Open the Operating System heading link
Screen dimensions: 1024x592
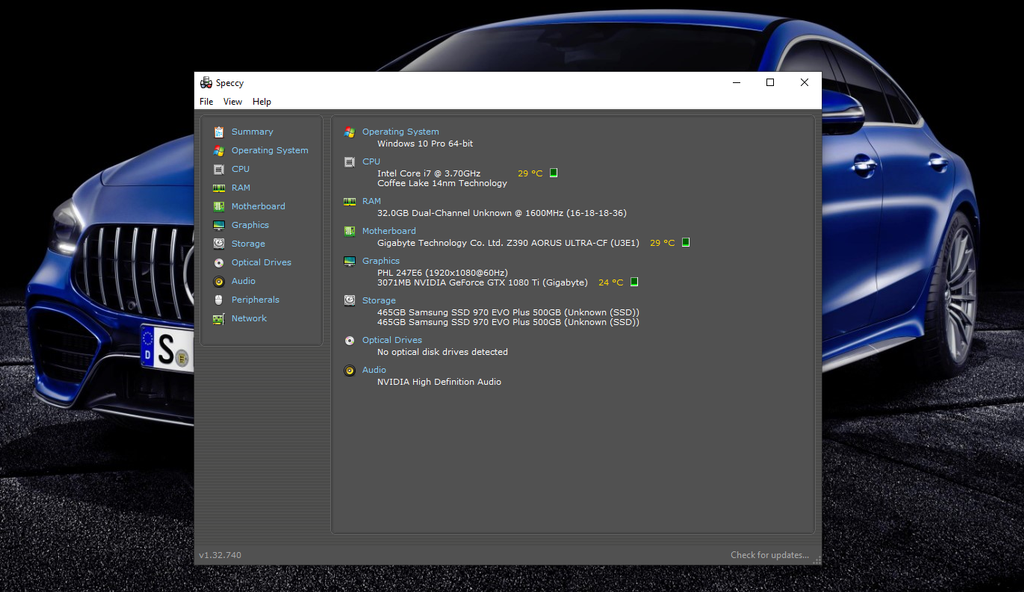(x=400, y=132)
